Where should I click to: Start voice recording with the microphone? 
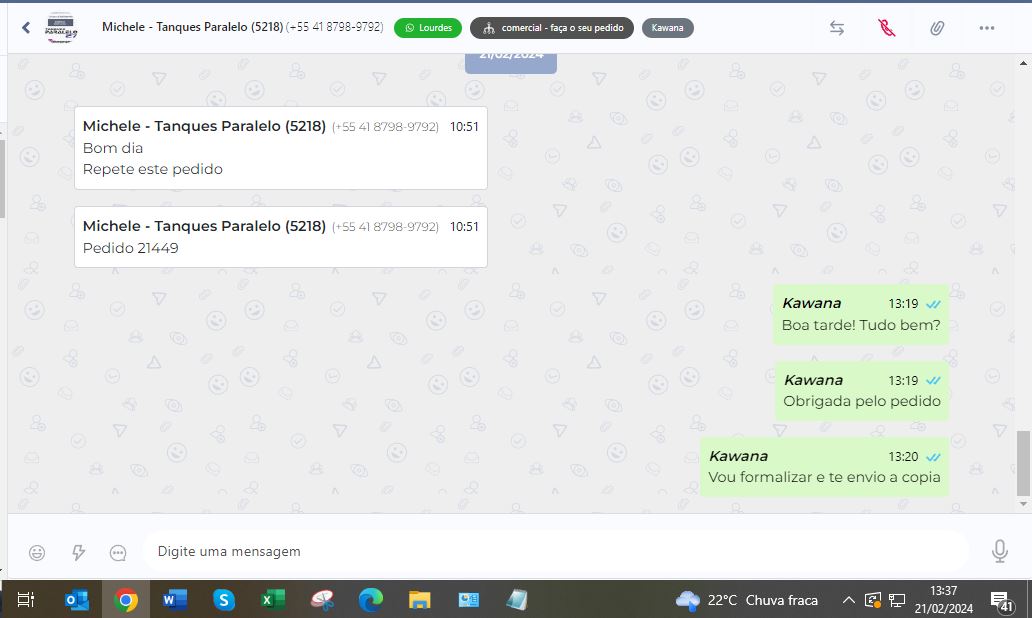point(999,551)
